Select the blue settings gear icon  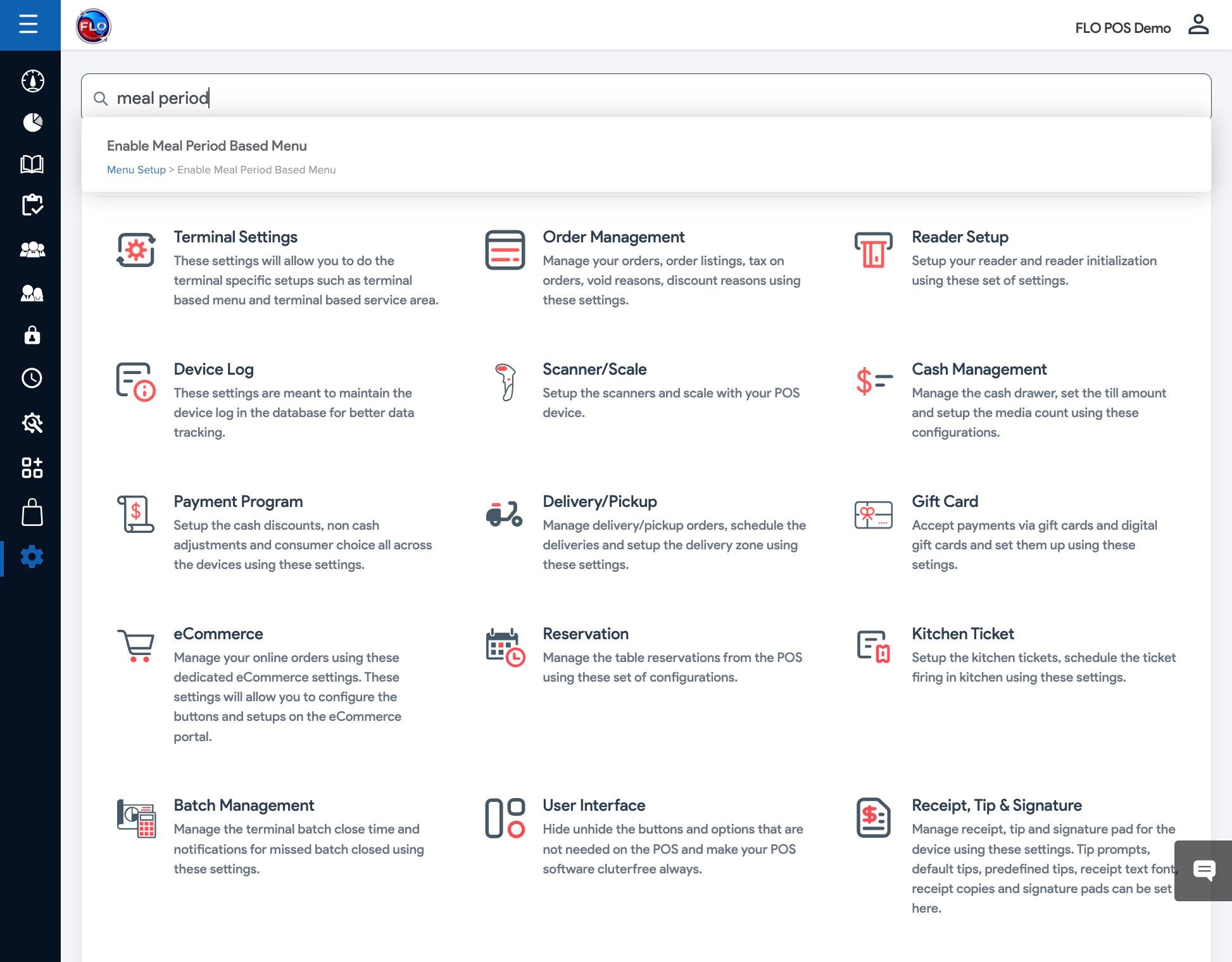tap(32, 557)
